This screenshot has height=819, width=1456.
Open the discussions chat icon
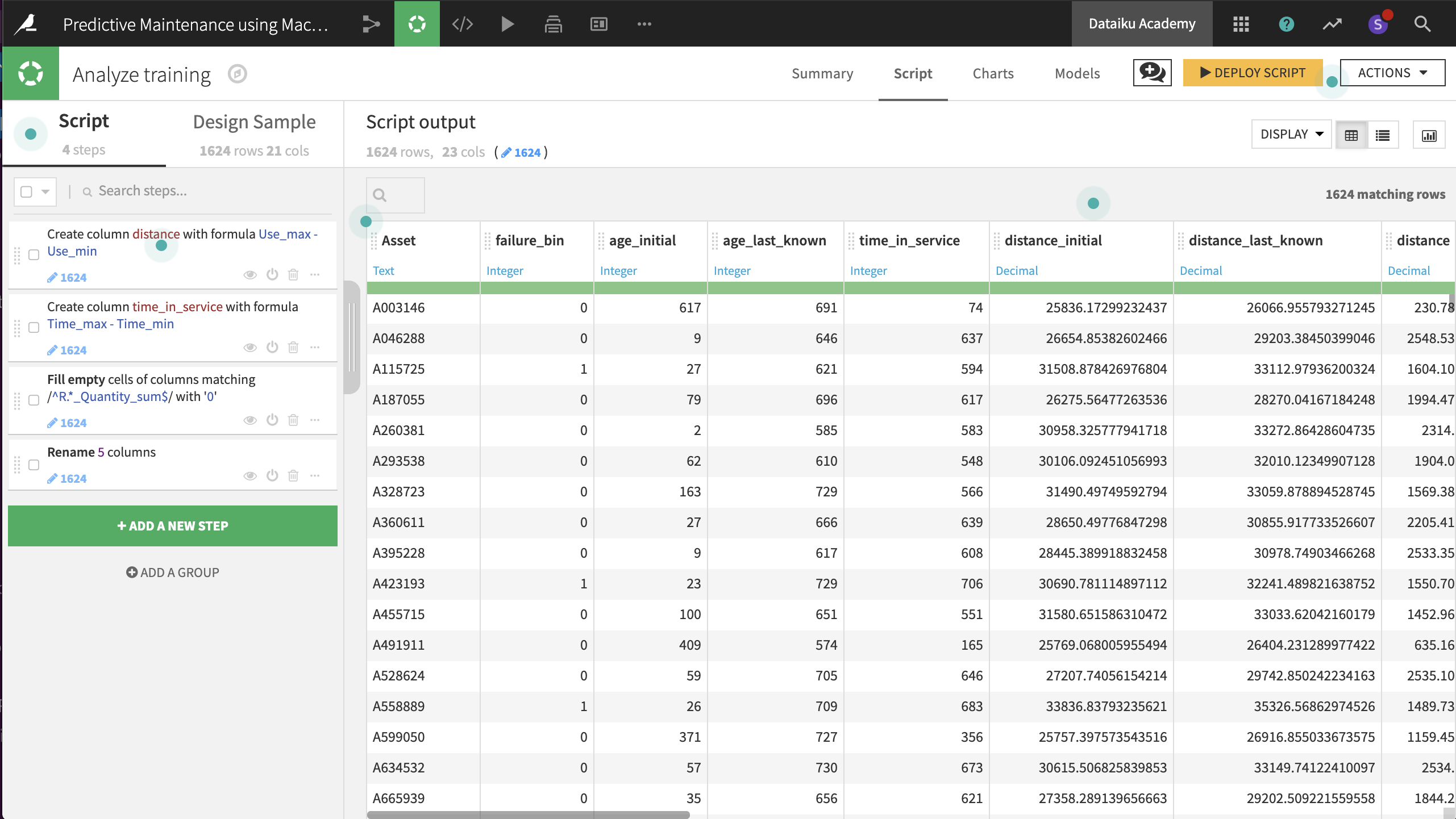(1152, 73)
